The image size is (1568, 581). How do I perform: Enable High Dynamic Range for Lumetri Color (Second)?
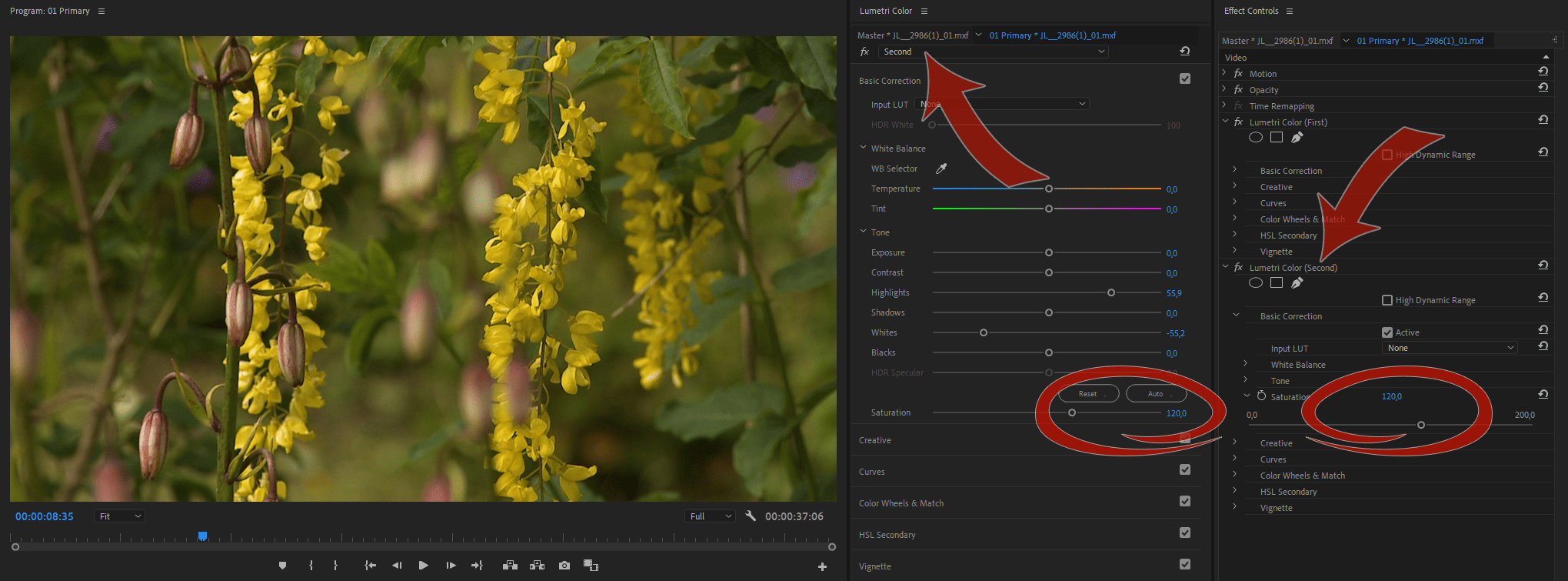[x=1387, y=300]
